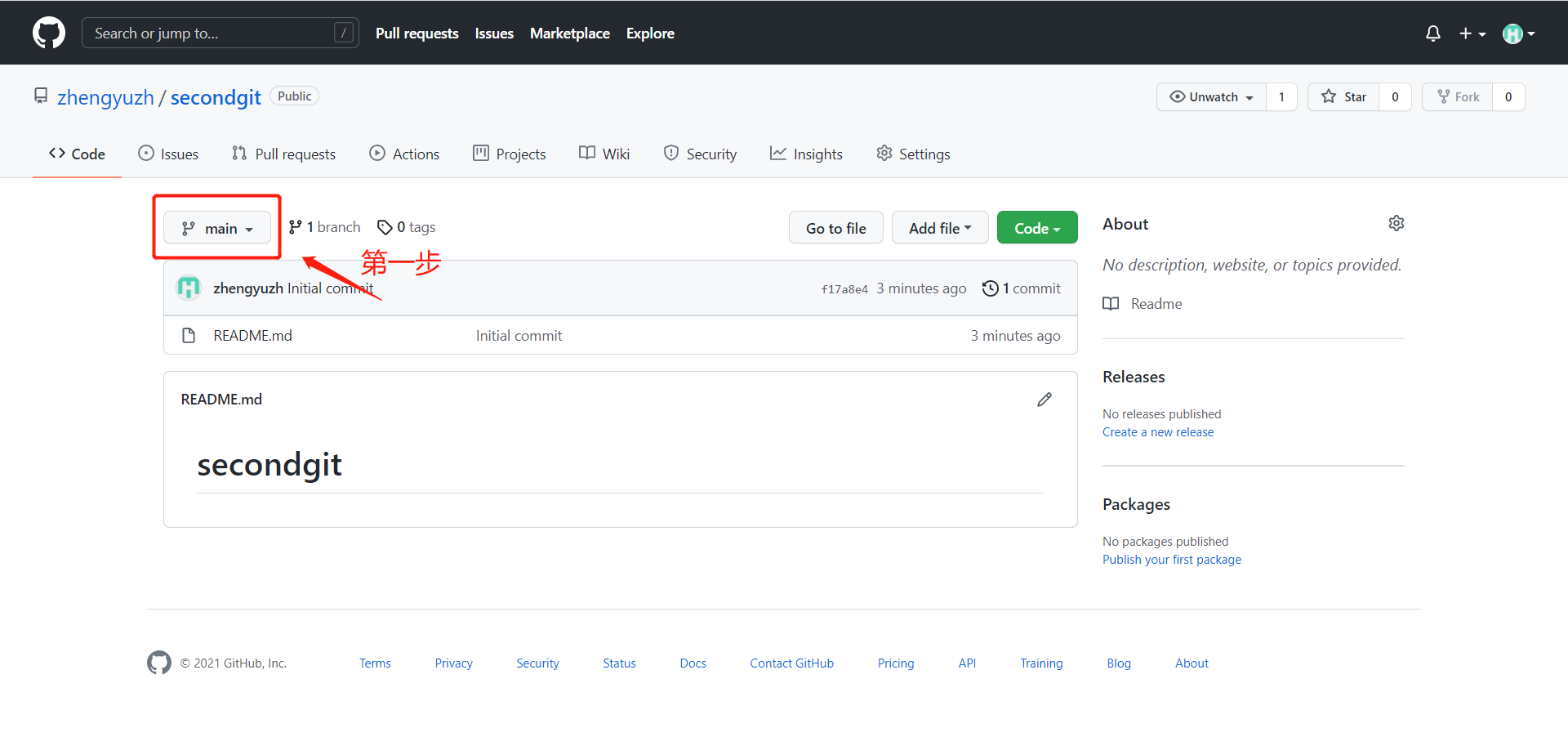
Task: Click Issues in top header
Action: click(x=494, y=33)
